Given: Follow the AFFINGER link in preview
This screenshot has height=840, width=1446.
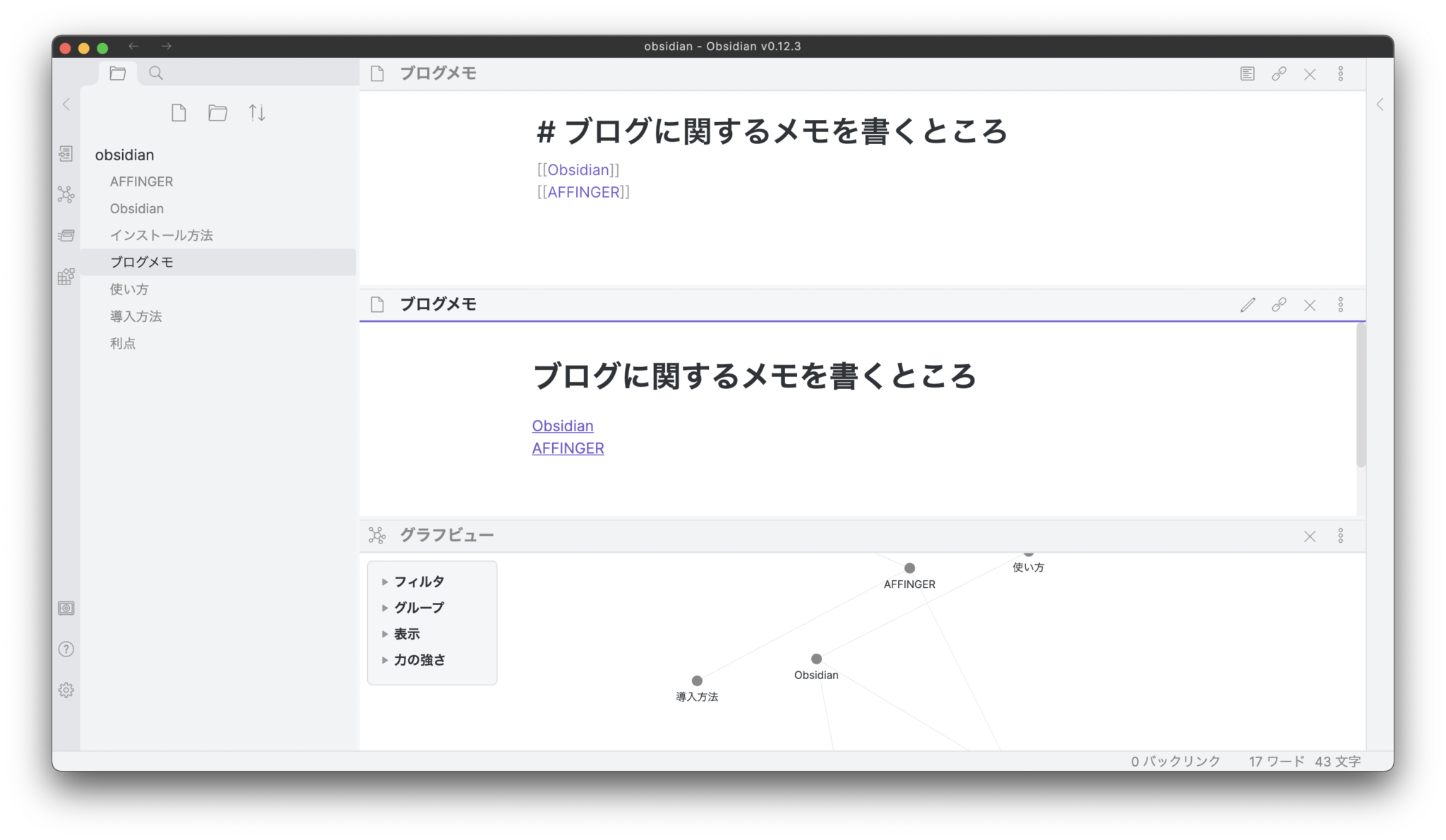Looking at the screenshot, I should click(568, 448).
